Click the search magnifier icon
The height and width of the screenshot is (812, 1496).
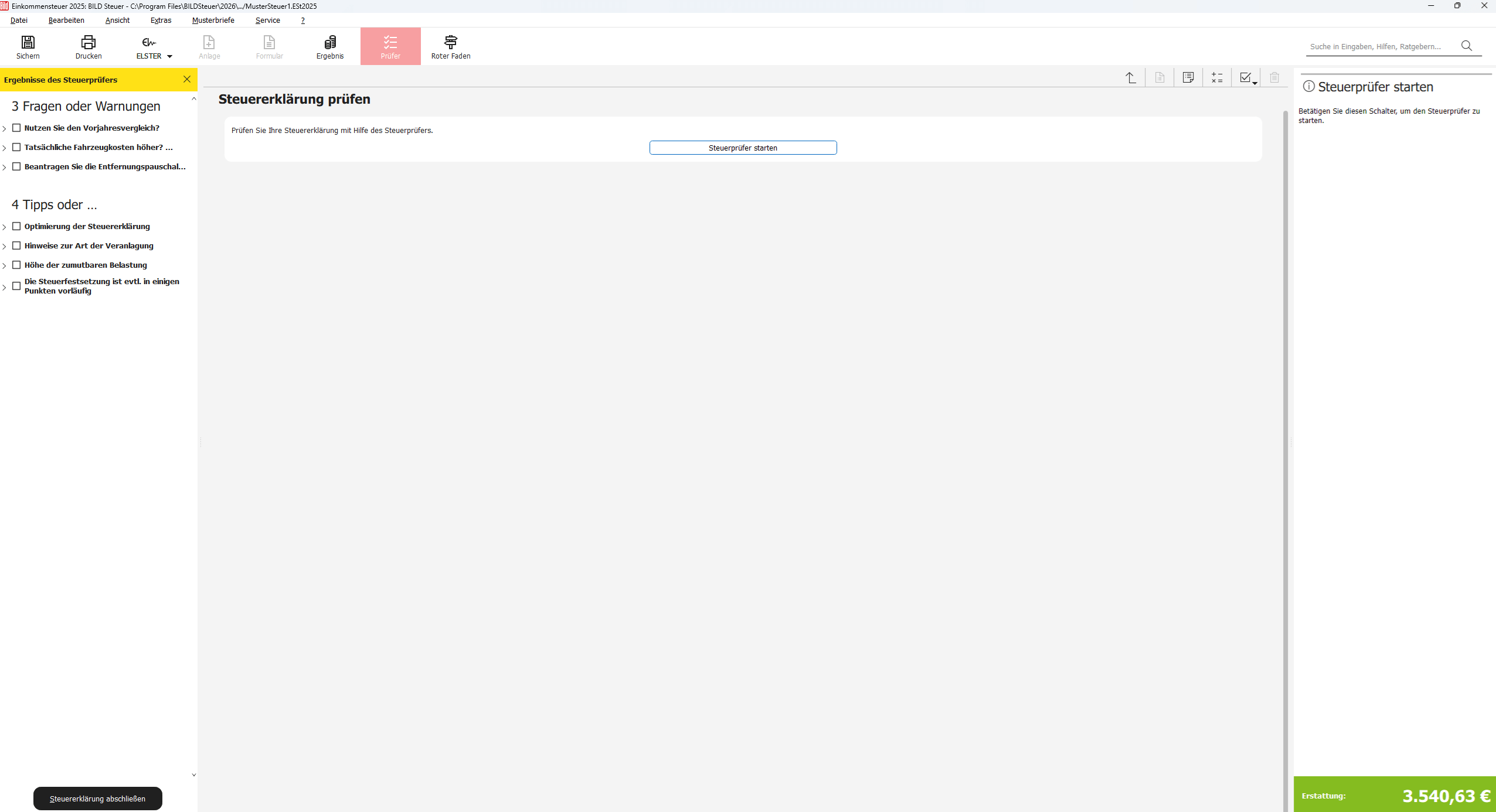click(1467, 46)
